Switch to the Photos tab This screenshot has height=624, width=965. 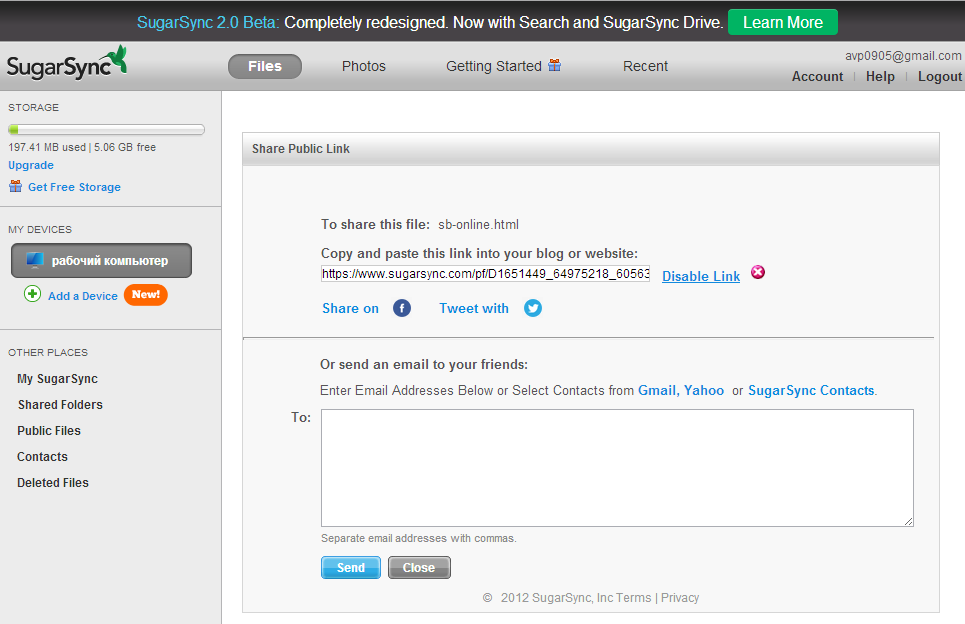click(x=364, y=66)
